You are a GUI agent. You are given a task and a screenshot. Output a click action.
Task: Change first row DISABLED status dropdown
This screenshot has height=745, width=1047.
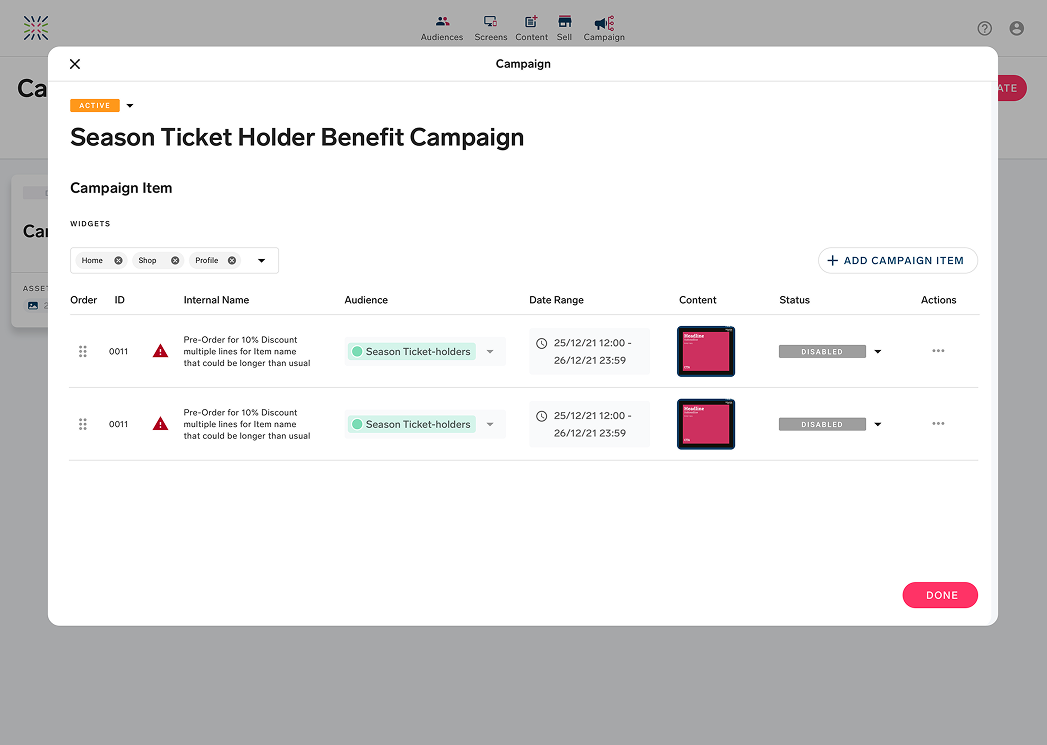[x=877, y=352]
